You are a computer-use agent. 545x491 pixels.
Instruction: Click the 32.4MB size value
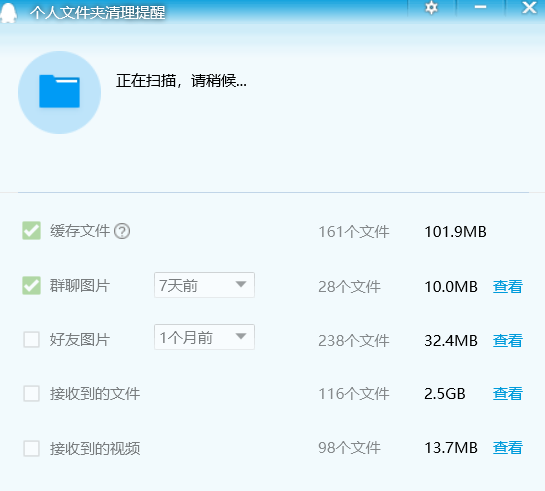[x=451, y=341]
